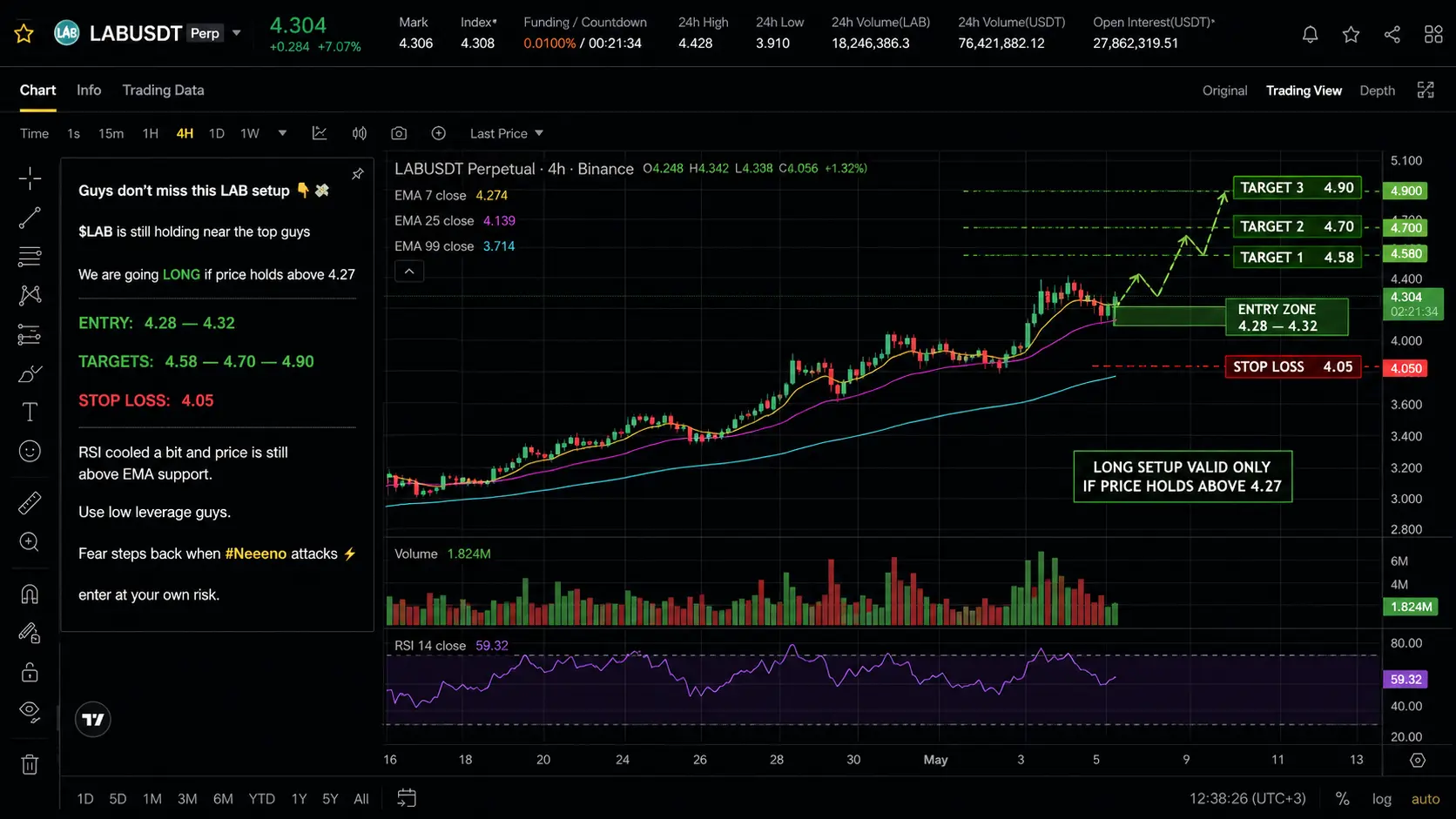Screen dimensions: 1456x819
Task: Select the Original chart view
Action: coord(1224,91)
